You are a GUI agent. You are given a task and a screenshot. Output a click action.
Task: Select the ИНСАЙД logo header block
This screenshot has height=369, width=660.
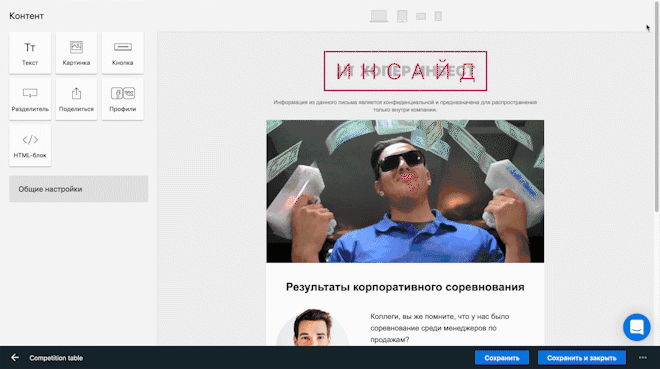[405, 71]
